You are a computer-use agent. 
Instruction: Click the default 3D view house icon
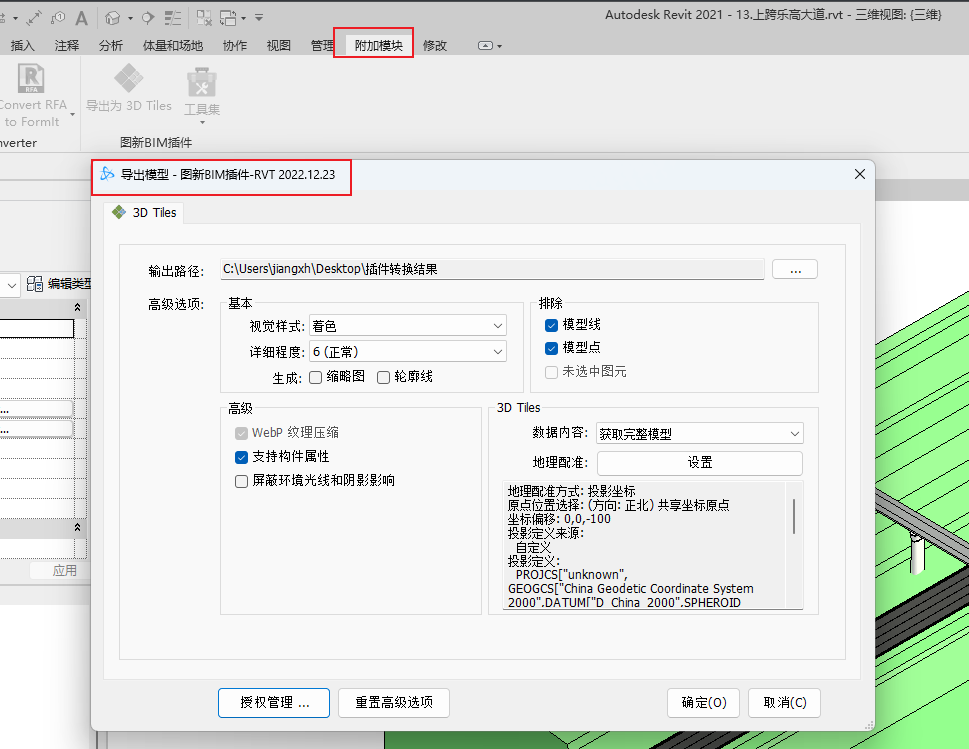tap(113, 17)
